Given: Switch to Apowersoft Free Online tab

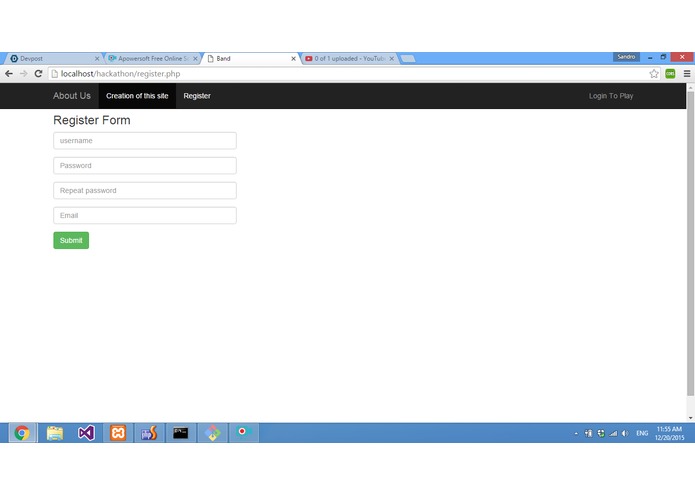Looking at the screenshot, I should point(151,58).
